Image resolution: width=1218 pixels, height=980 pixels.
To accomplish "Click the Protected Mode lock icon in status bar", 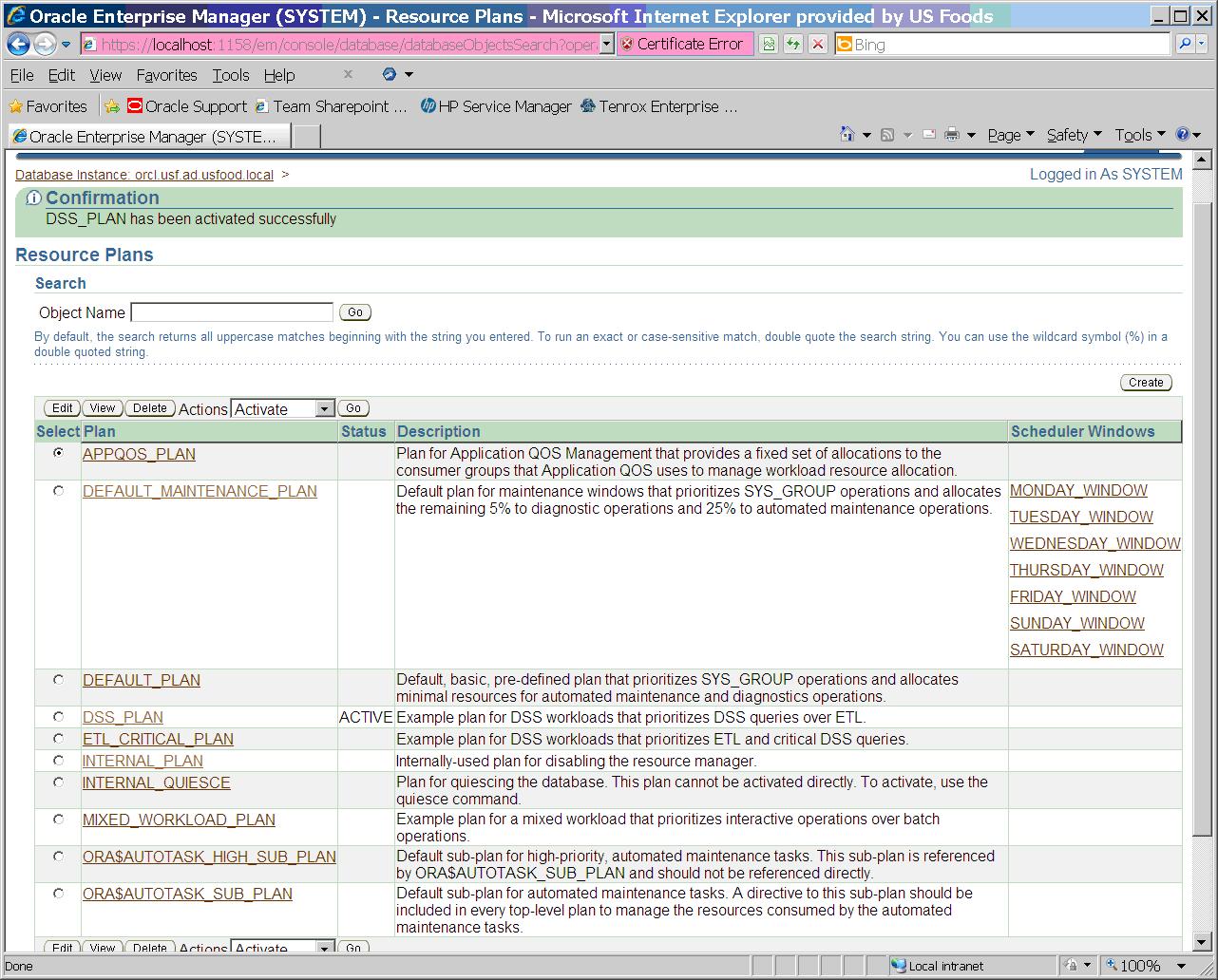I will click(1072, 966).
